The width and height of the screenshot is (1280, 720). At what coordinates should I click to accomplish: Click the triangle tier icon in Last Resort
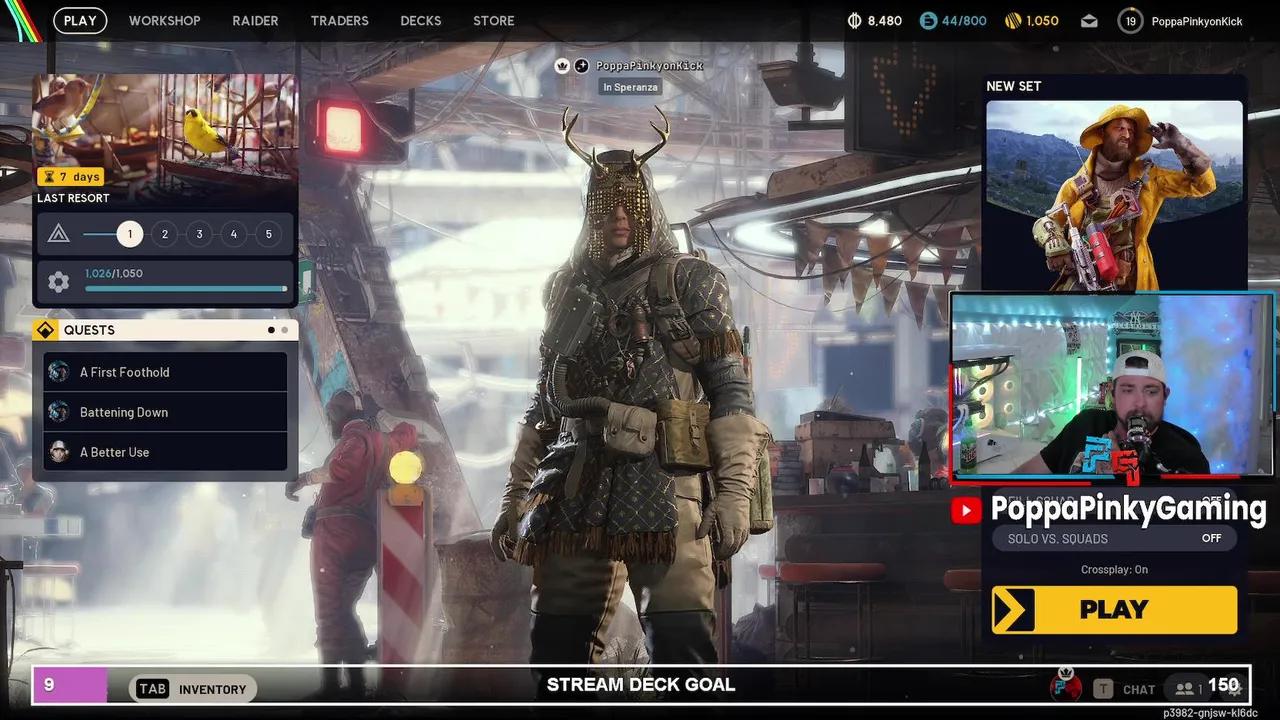(x=58, y=234)
